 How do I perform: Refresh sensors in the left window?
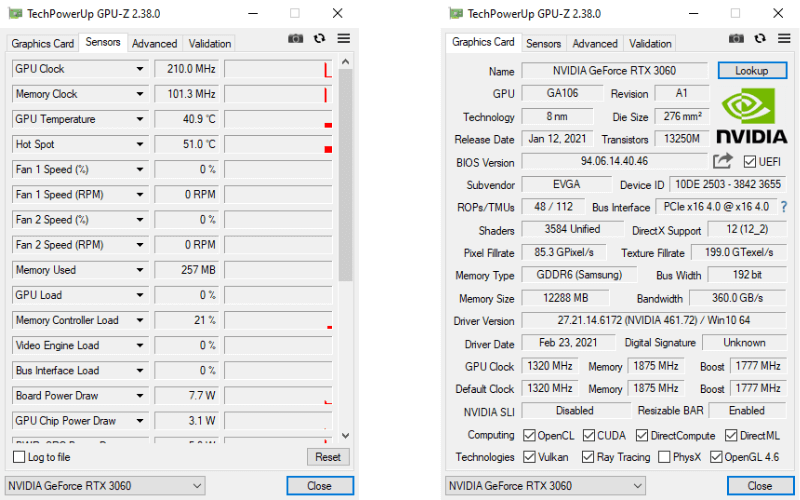319,38
